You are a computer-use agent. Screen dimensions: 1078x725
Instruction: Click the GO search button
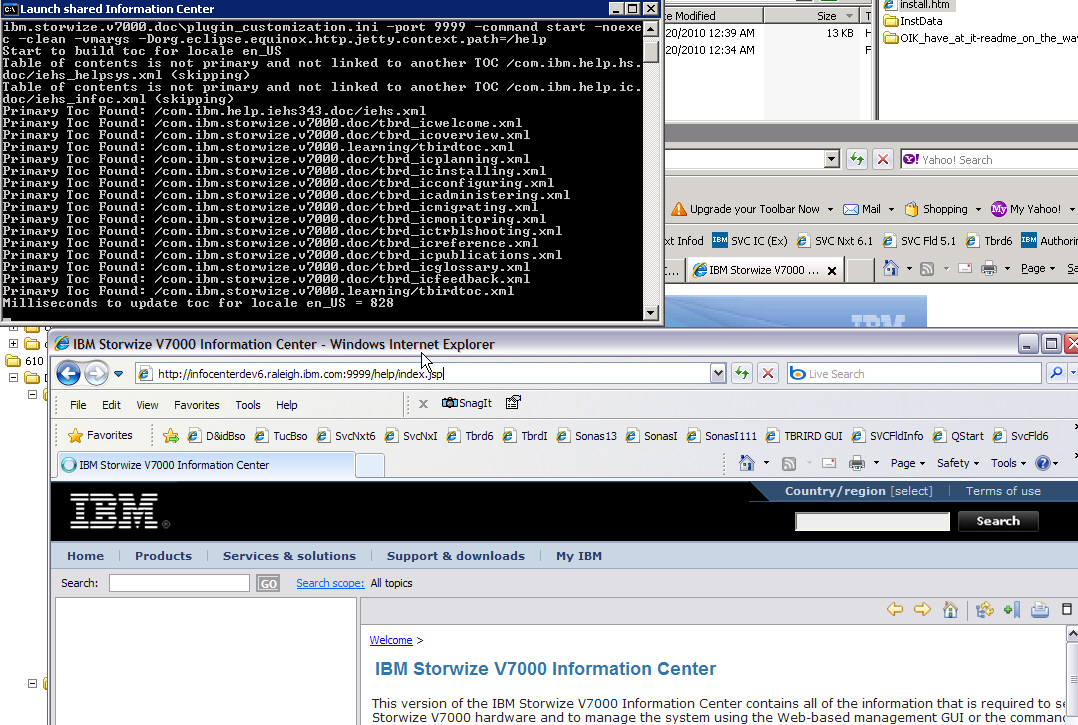(x=268, y=583)
